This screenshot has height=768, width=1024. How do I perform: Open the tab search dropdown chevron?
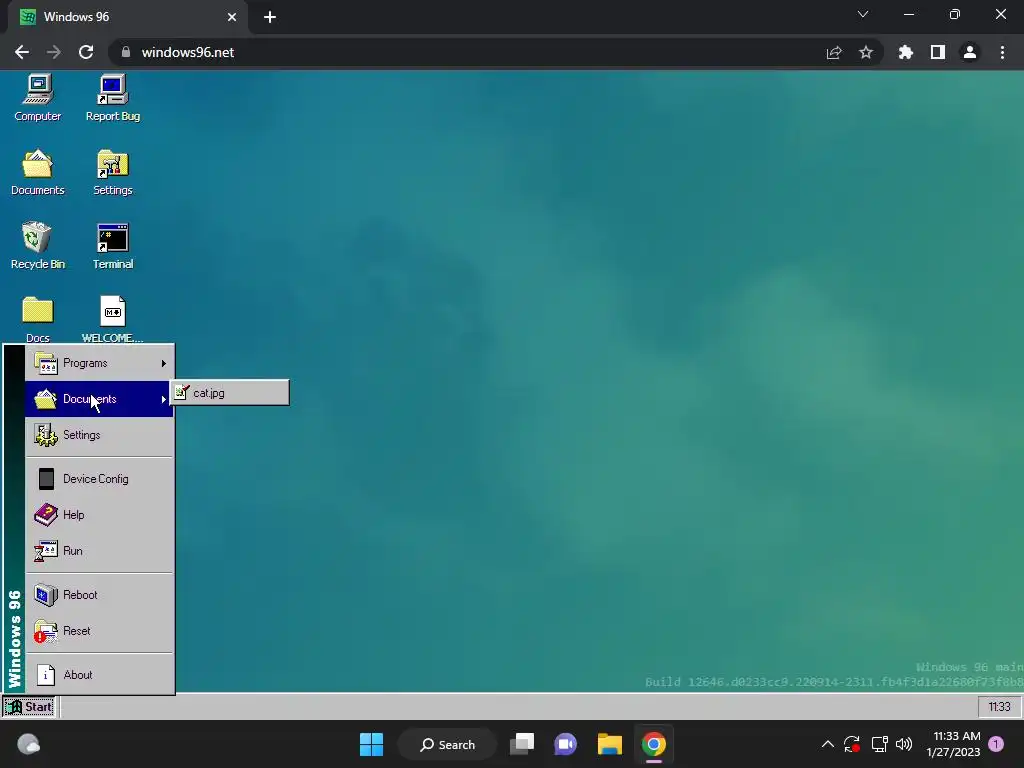[863, 14]
